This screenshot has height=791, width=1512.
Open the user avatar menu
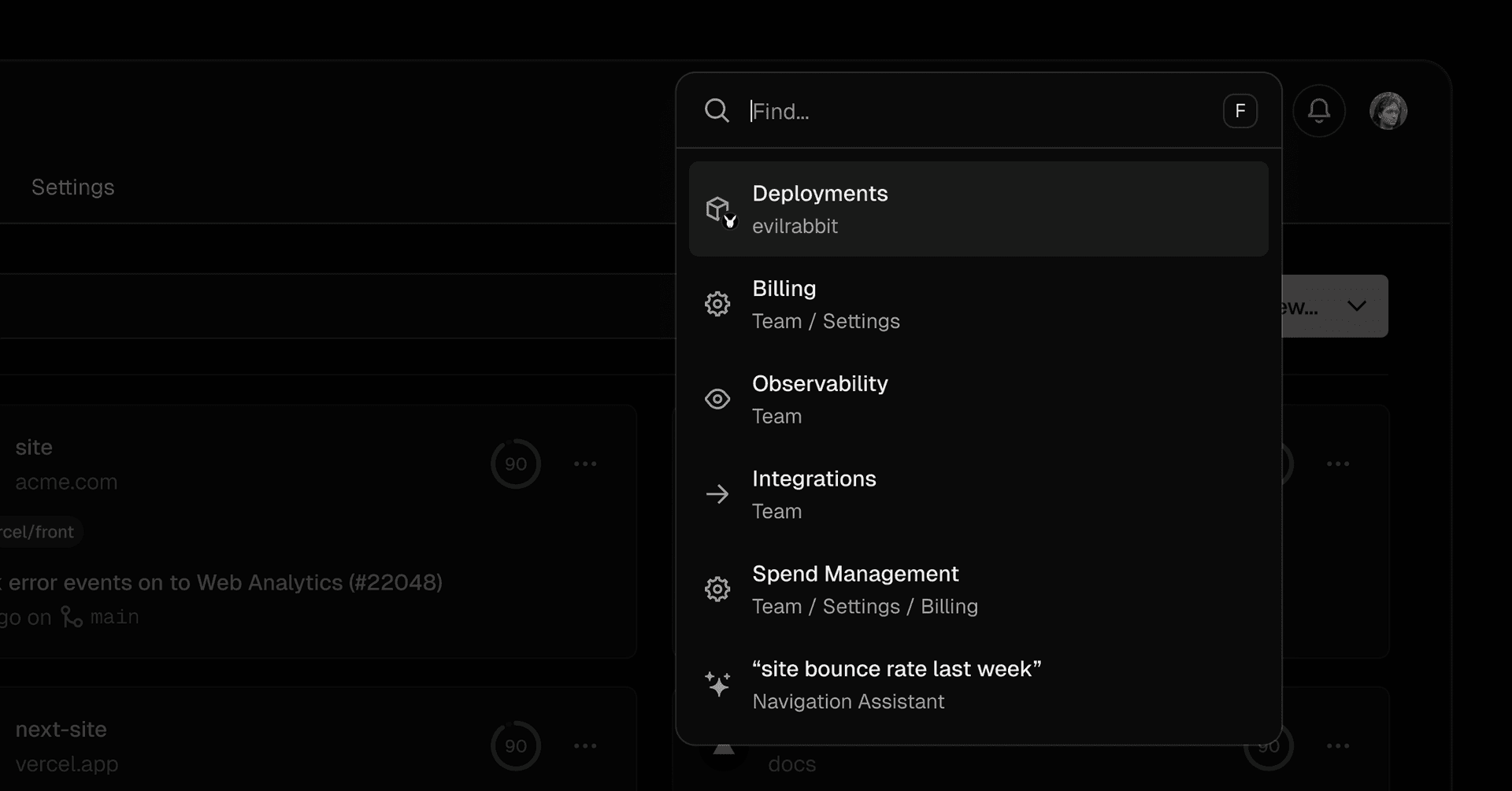1388,111
